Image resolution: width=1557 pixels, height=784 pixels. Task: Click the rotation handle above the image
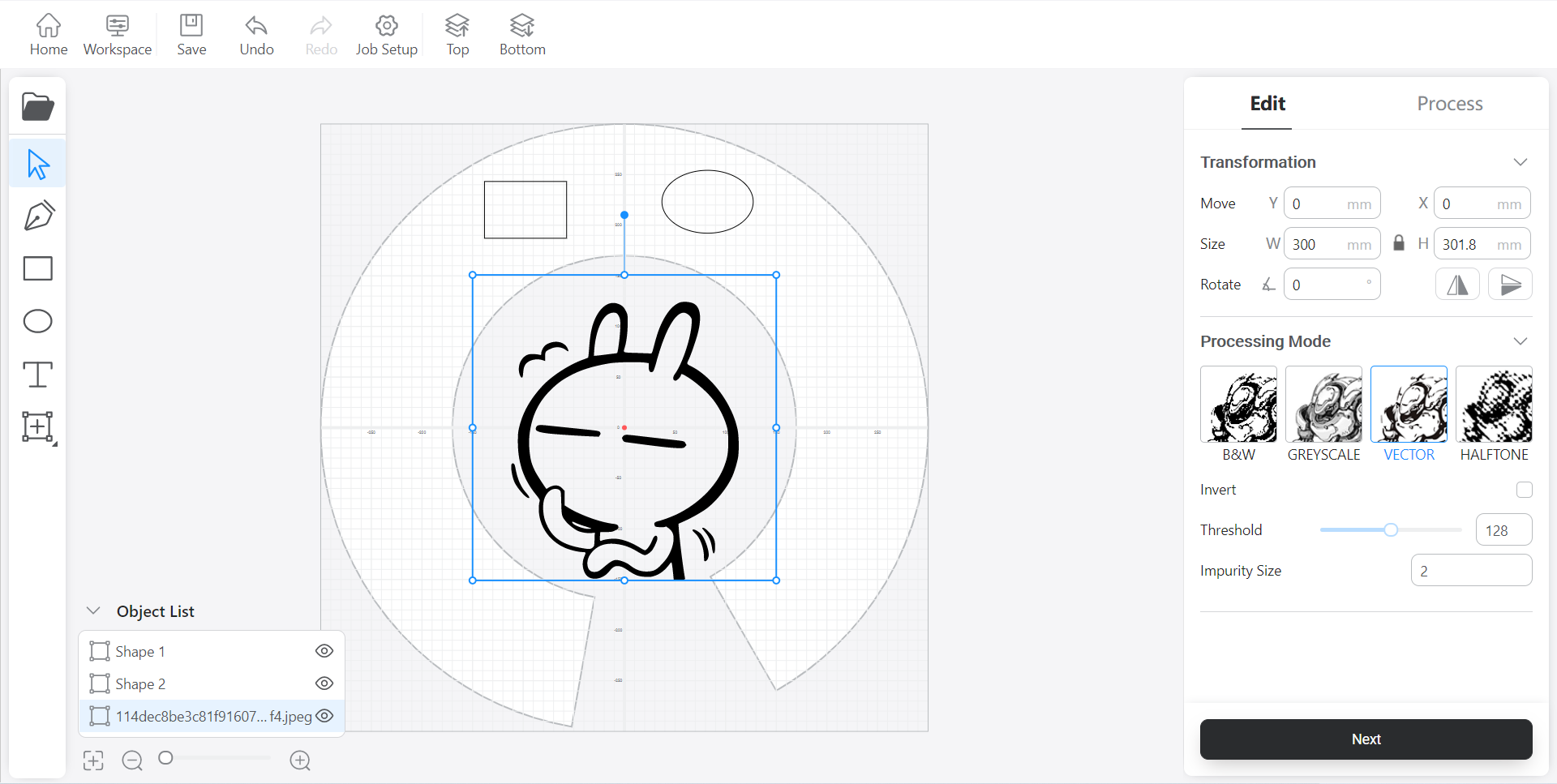pos(624,215)
